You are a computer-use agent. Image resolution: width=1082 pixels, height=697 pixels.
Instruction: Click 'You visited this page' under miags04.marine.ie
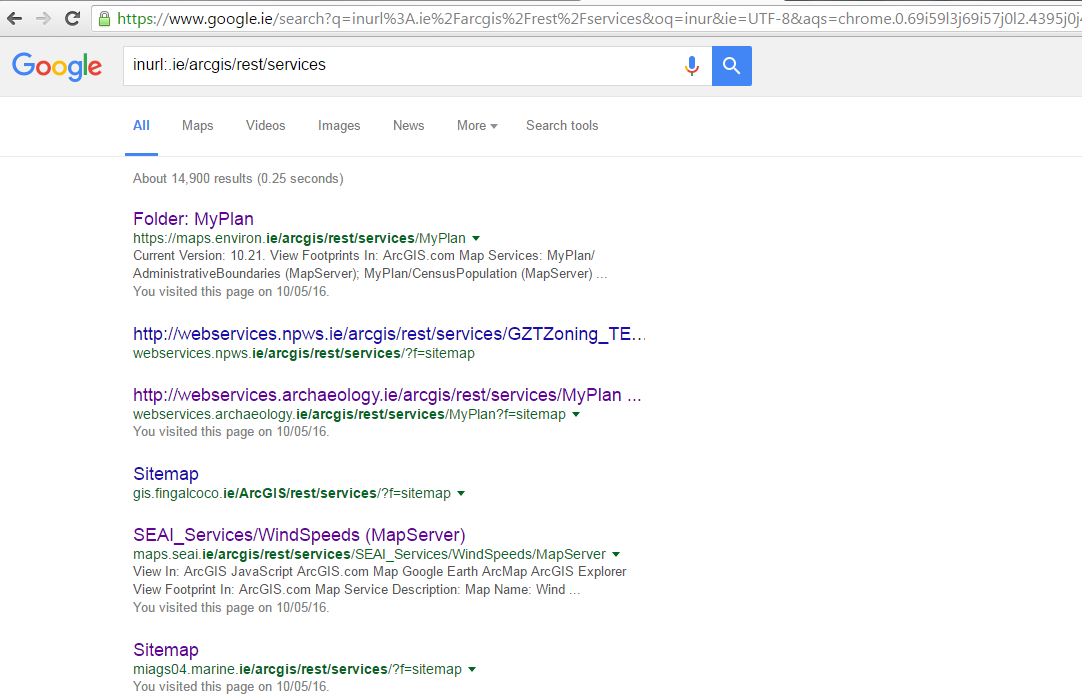[231, 687]
